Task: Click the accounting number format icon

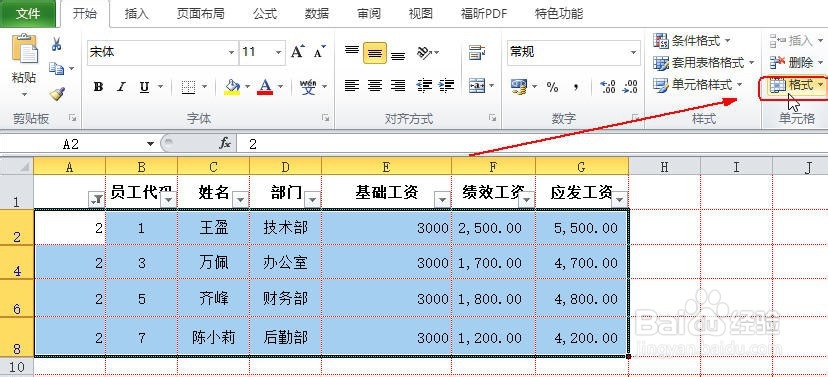Action: (x=519, y=87)
